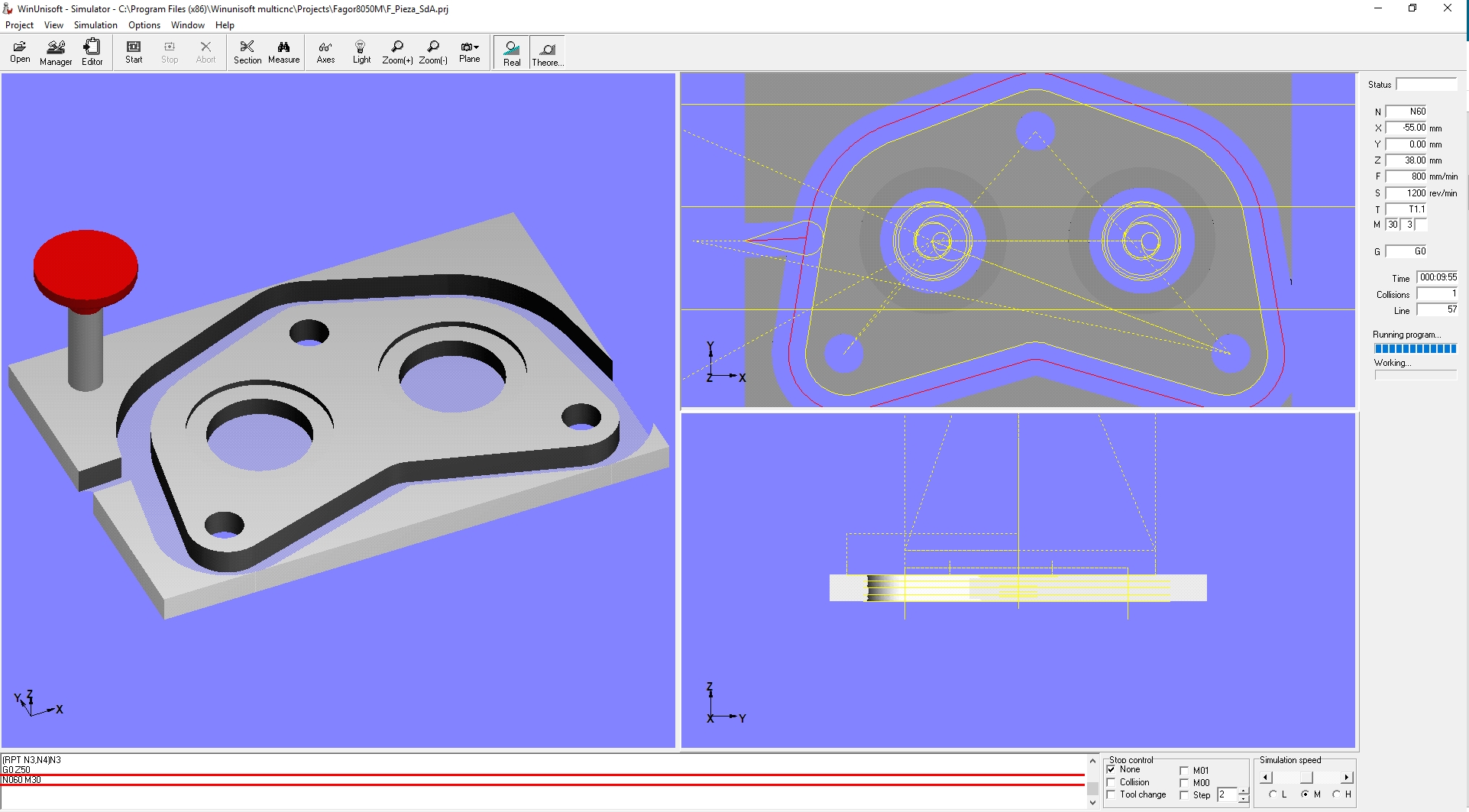Screen dimensions: 1469x812
Task: Enable the M01 stop checkbox
Action: tap(1184, 771)
